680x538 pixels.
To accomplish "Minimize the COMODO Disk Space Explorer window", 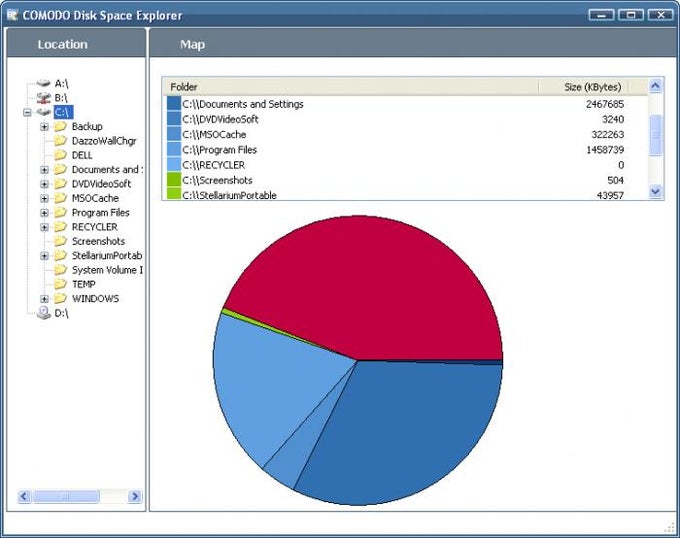I will [x=601, y=15].
